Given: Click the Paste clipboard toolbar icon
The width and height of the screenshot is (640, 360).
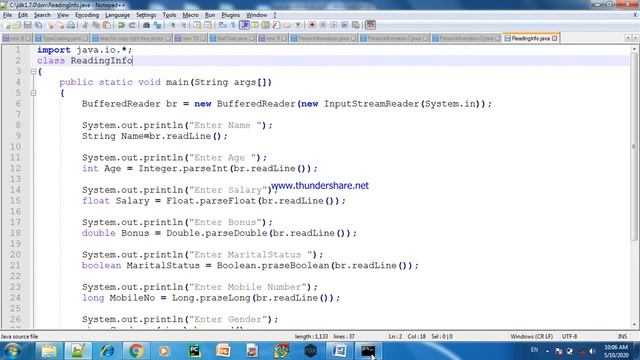Looking at the screenshot, I should click(x=107, y=25).
